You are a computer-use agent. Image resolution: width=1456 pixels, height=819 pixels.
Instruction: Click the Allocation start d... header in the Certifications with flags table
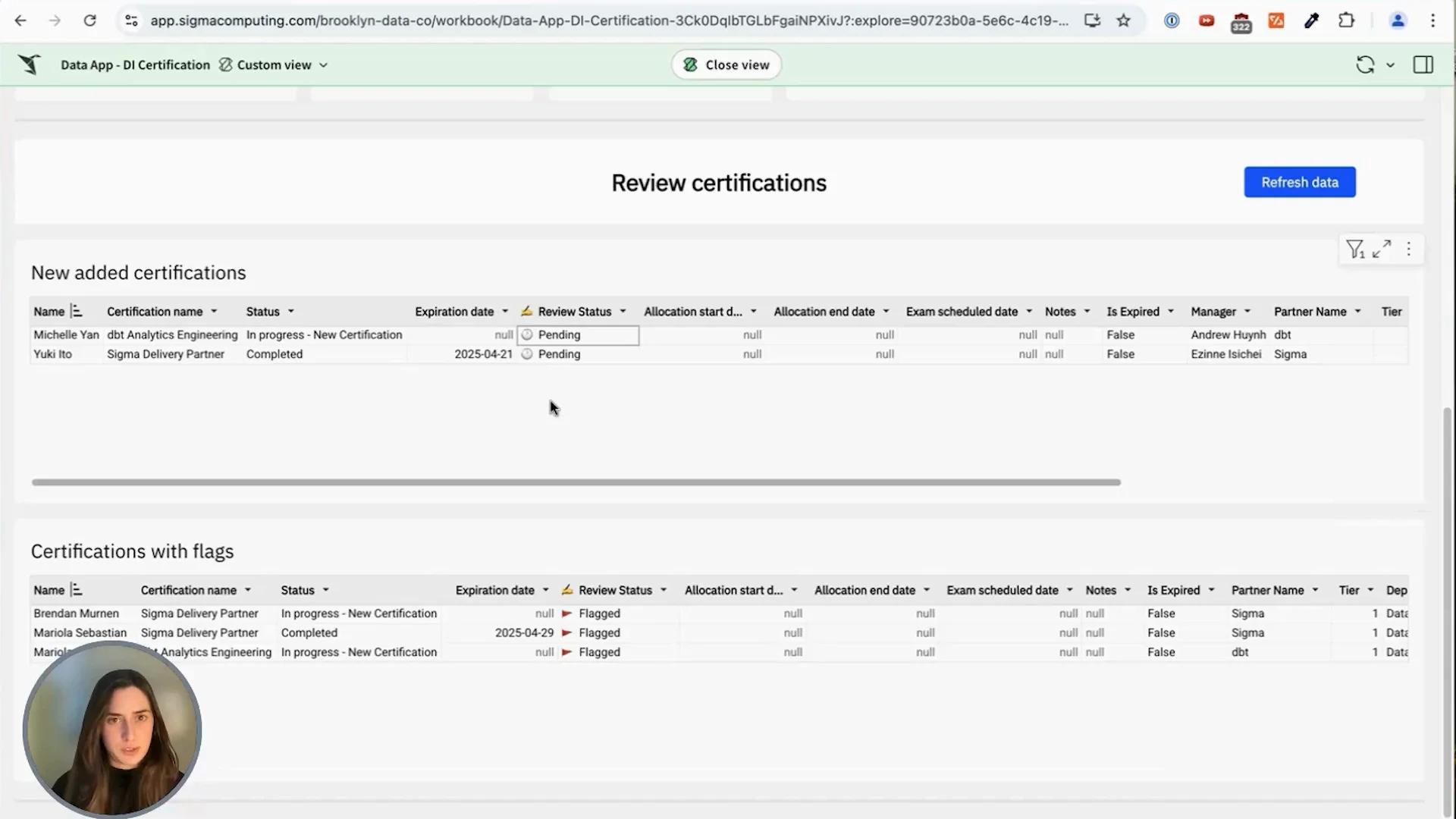733,590
